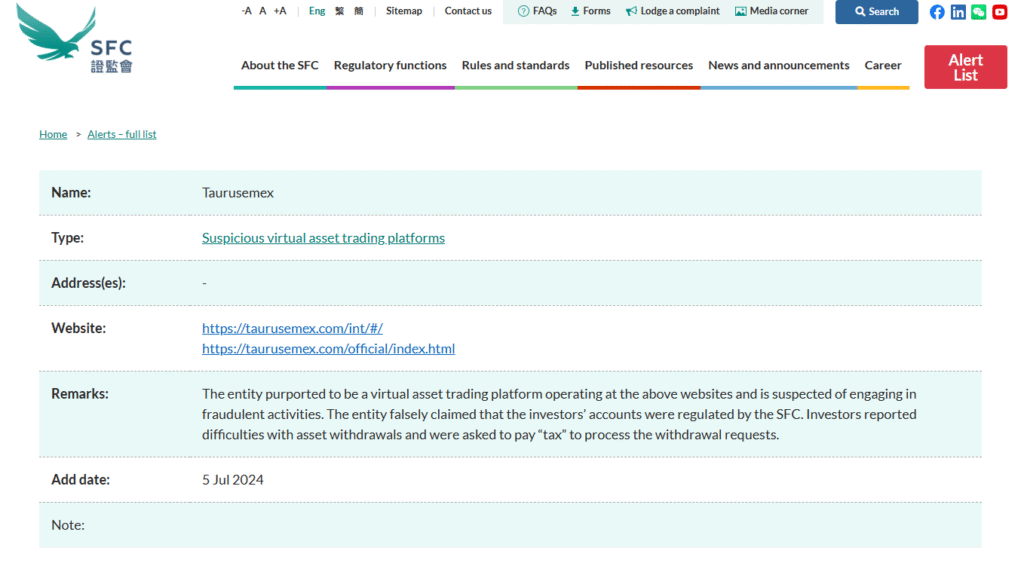
Task: Click the Remarks: row label
Action: click(80, 394)
